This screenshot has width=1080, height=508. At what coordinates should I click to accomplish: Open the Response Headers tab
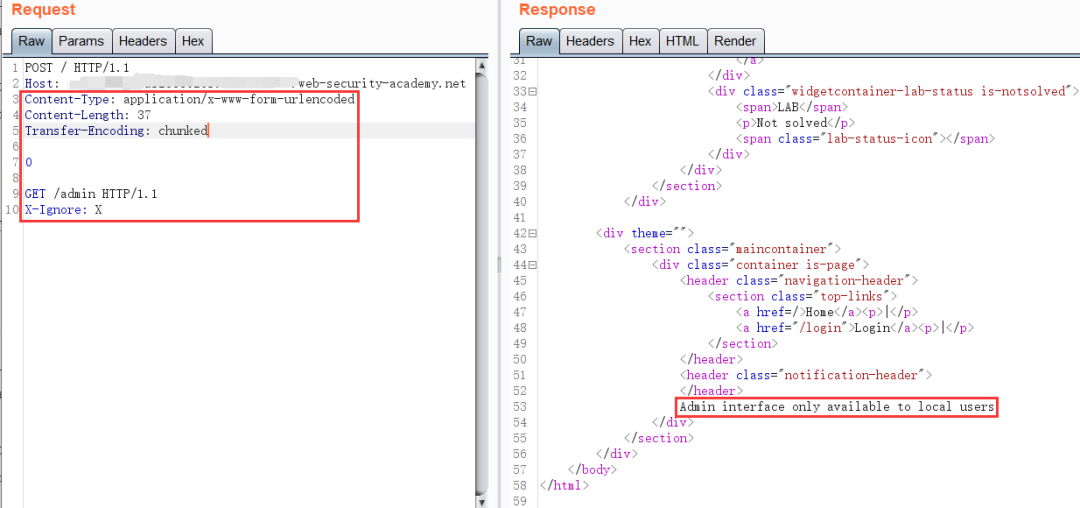click(590, 41)
